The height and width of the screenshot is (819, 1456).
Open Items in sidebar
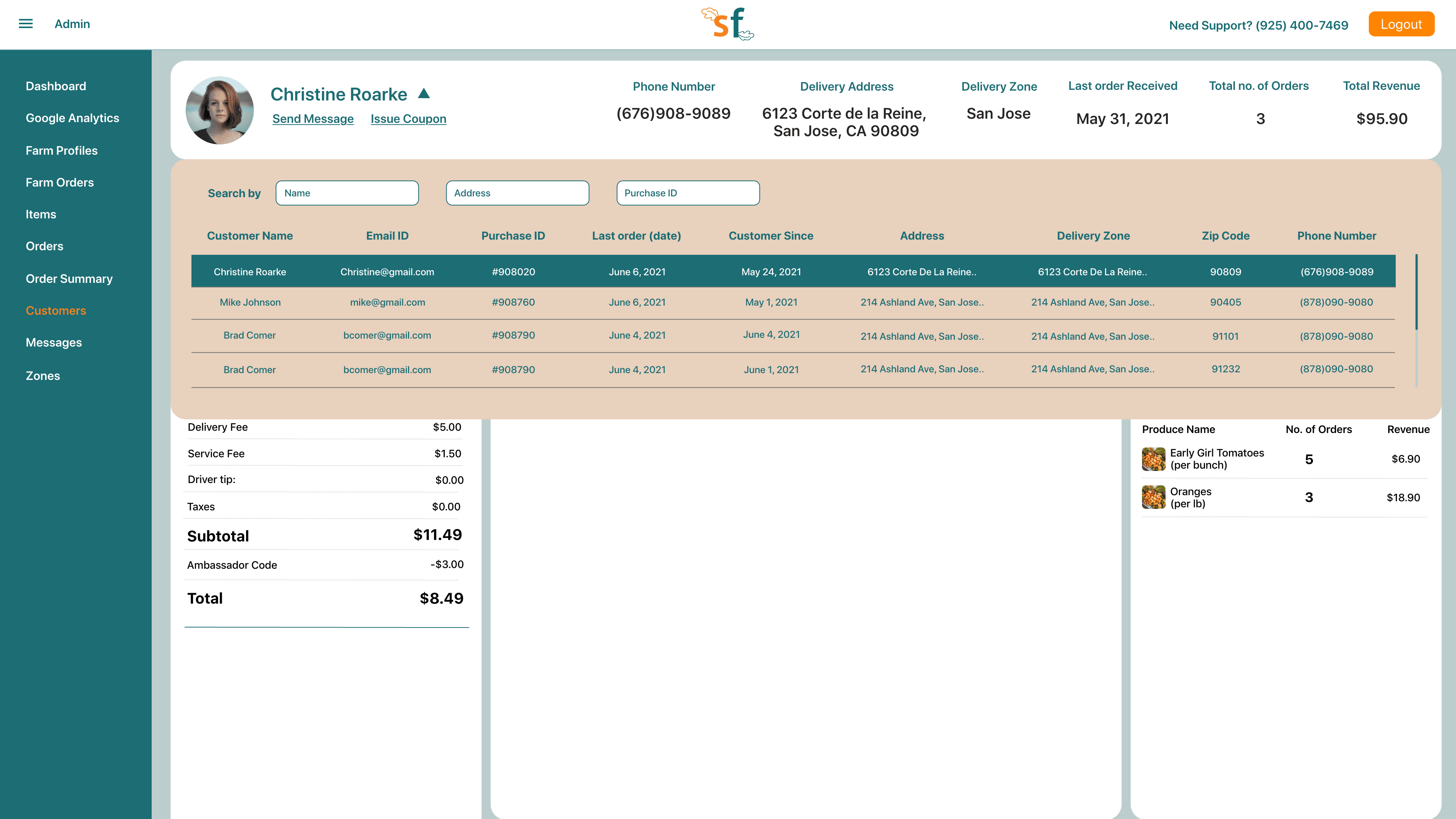pyautogui.click(x=41, y=214)
